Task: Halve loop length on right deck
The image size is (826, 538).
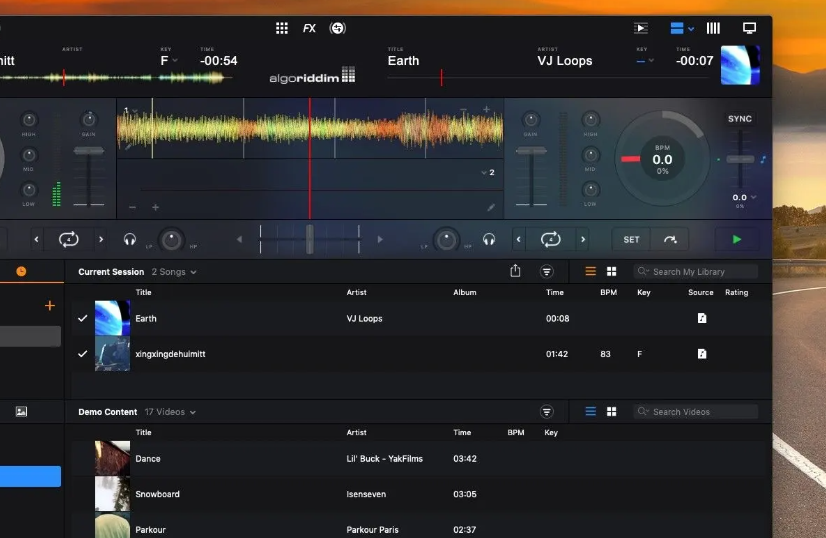Action: (x=518, y=240)
